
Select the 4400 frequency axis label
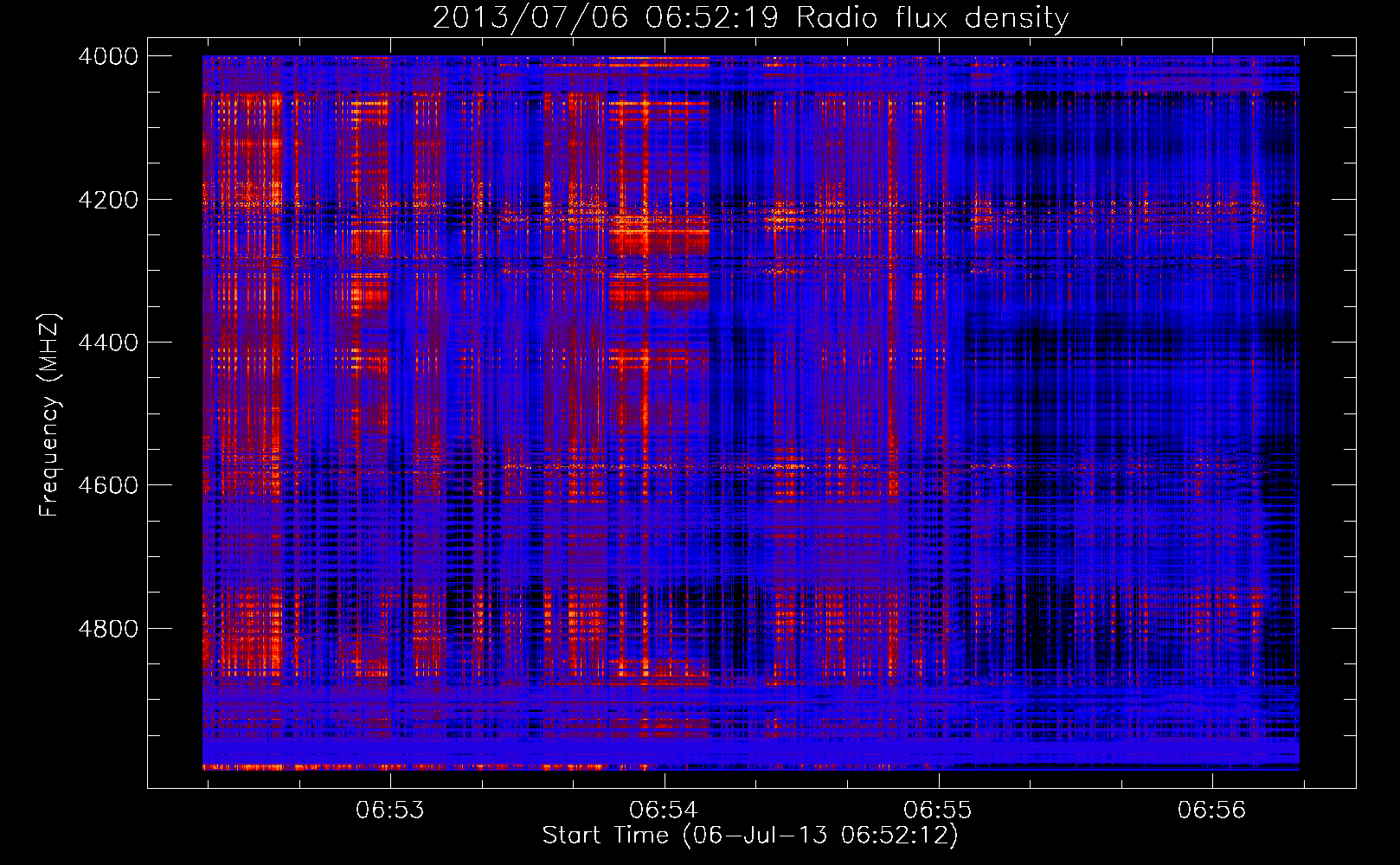107,343
